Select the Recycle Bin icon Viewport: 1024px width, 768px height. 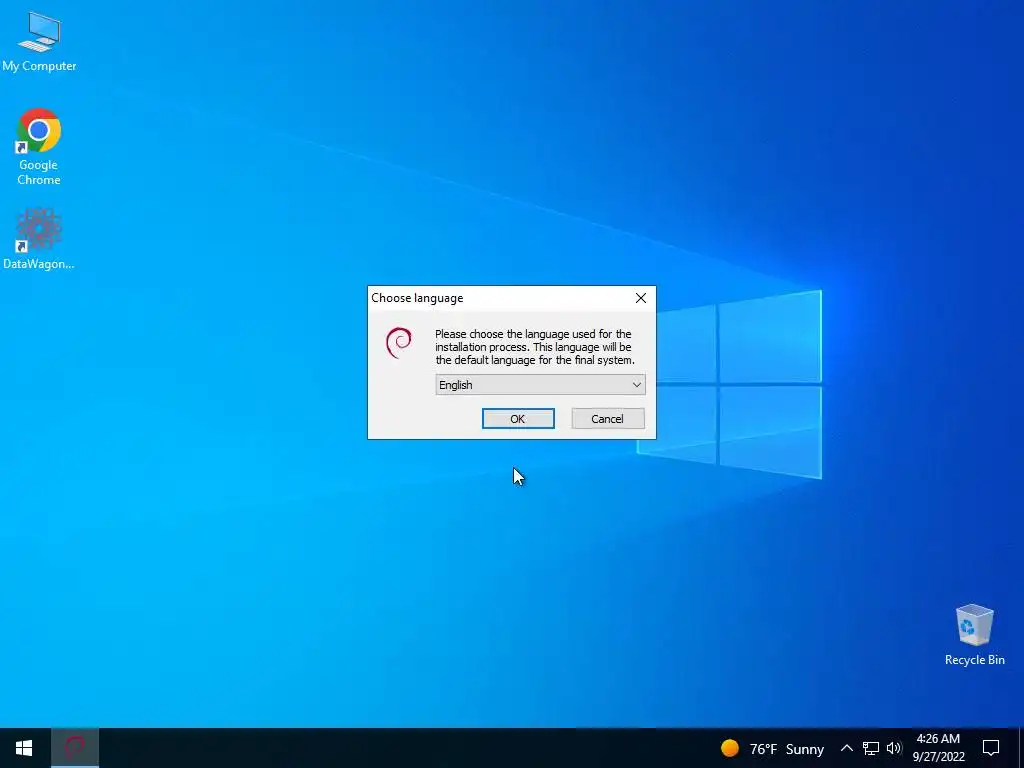(x=974, y=634)
